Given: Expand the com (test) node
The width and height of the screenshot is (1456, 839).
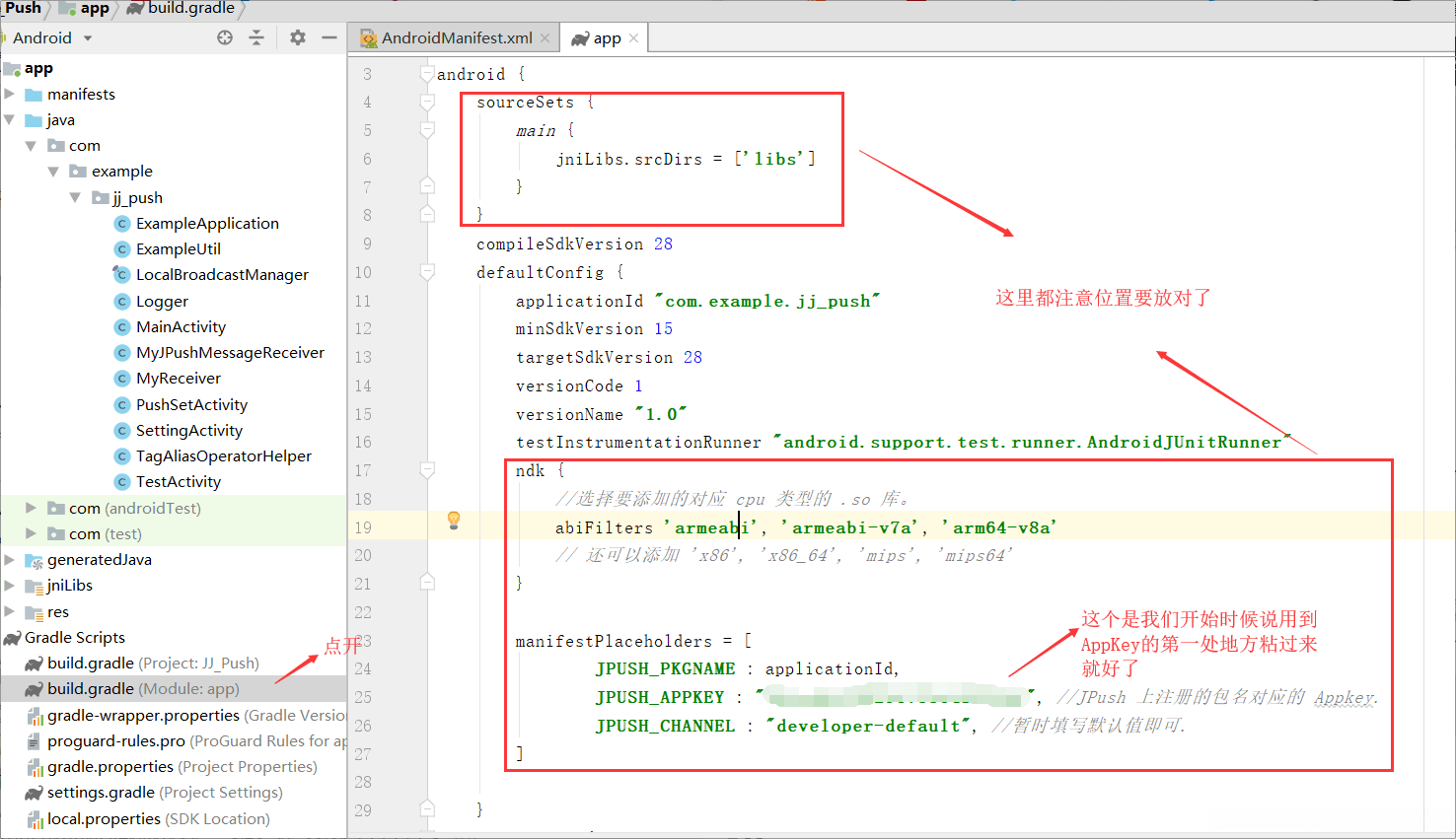Looking at the screenshot, I should (32, 533).
